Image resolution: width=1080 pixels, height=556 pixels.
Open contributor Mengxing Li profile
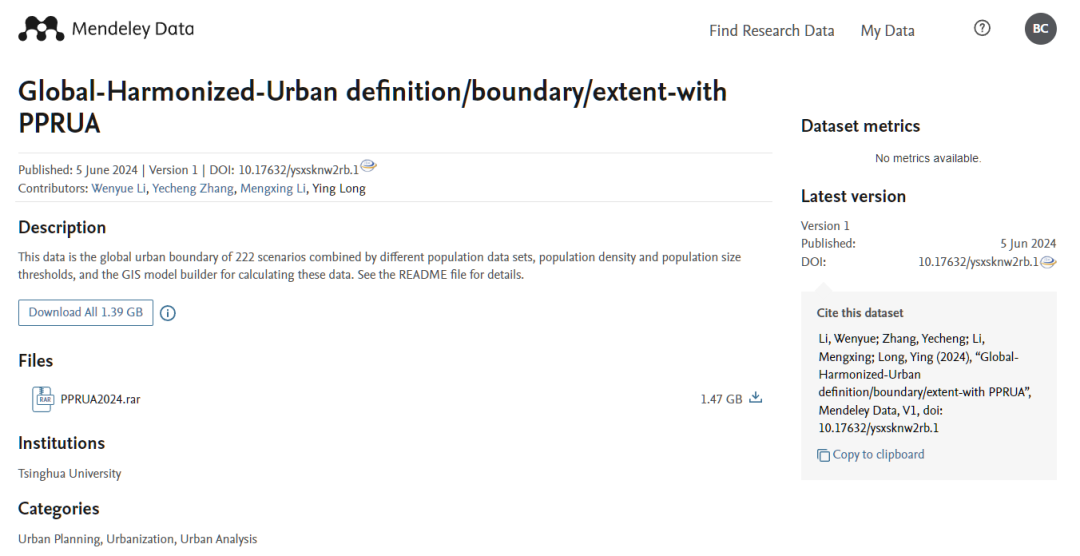pyautogui.click(x=272, y=188)
